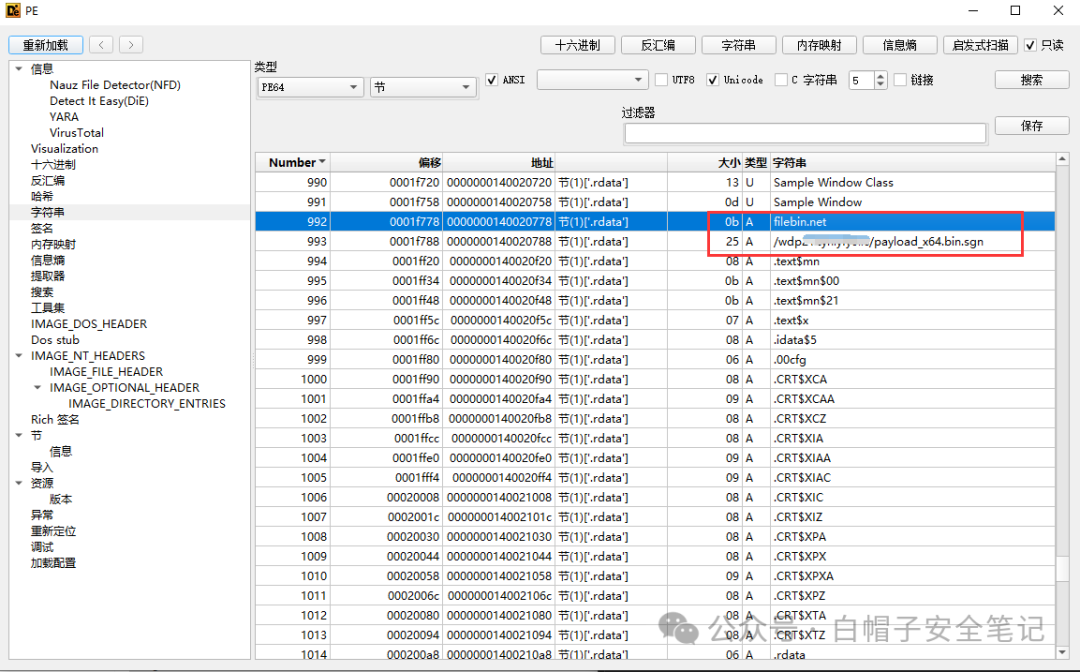The image size is (1080, 672).
Task: Click the scrollbar down arrow of table
Action: pyautogui.click(x=1062, y=651)
